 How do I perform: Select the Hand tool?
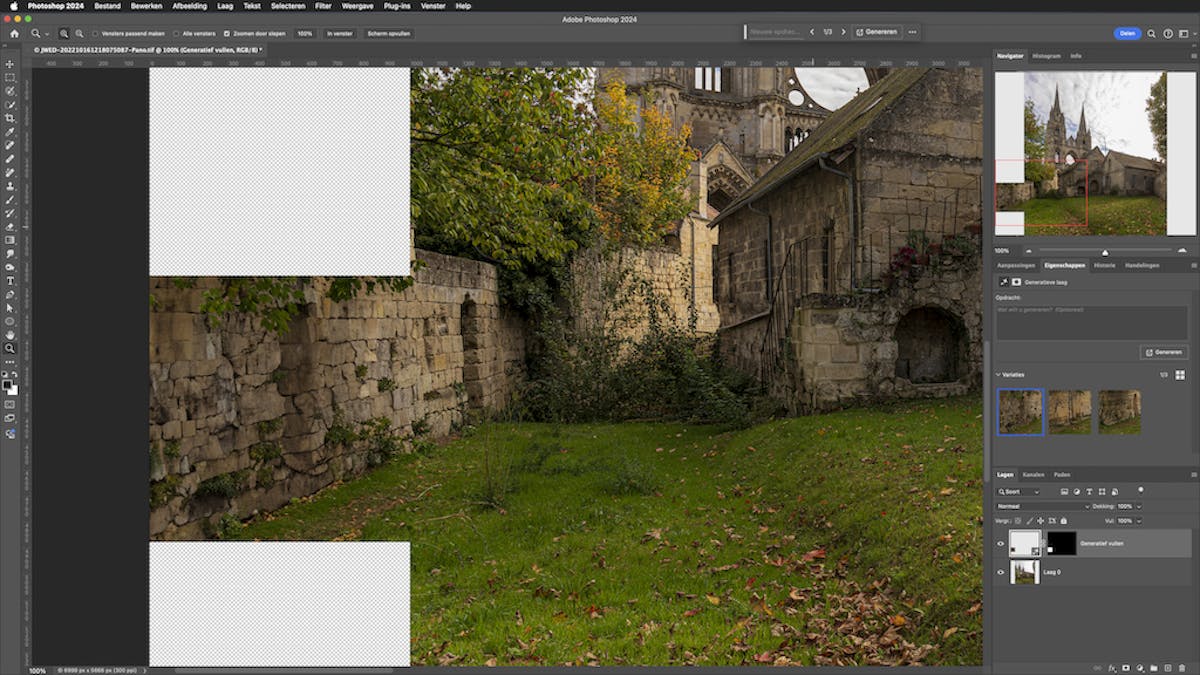pos(10,335)
